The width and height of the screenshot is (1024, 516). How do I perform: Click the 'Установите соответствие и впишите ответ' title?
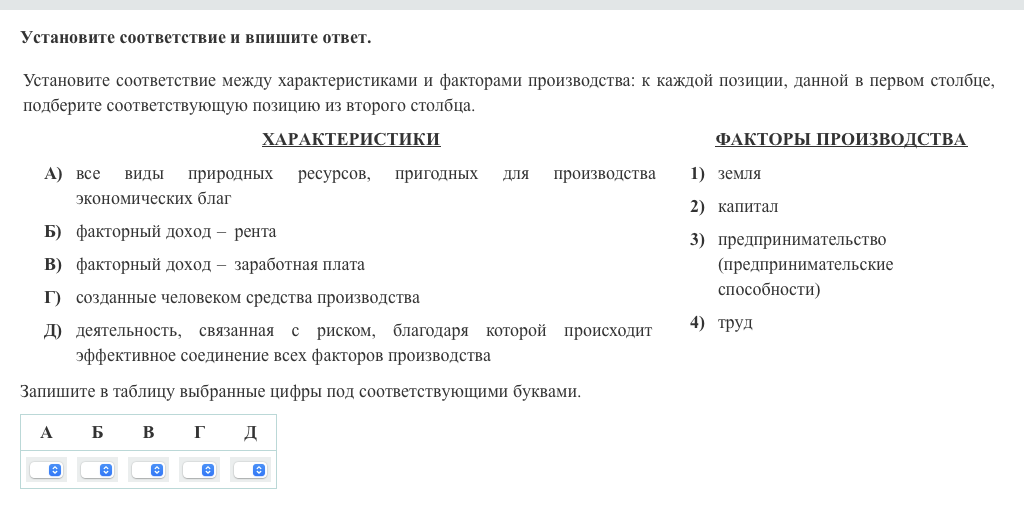click(x=195, y=38)
